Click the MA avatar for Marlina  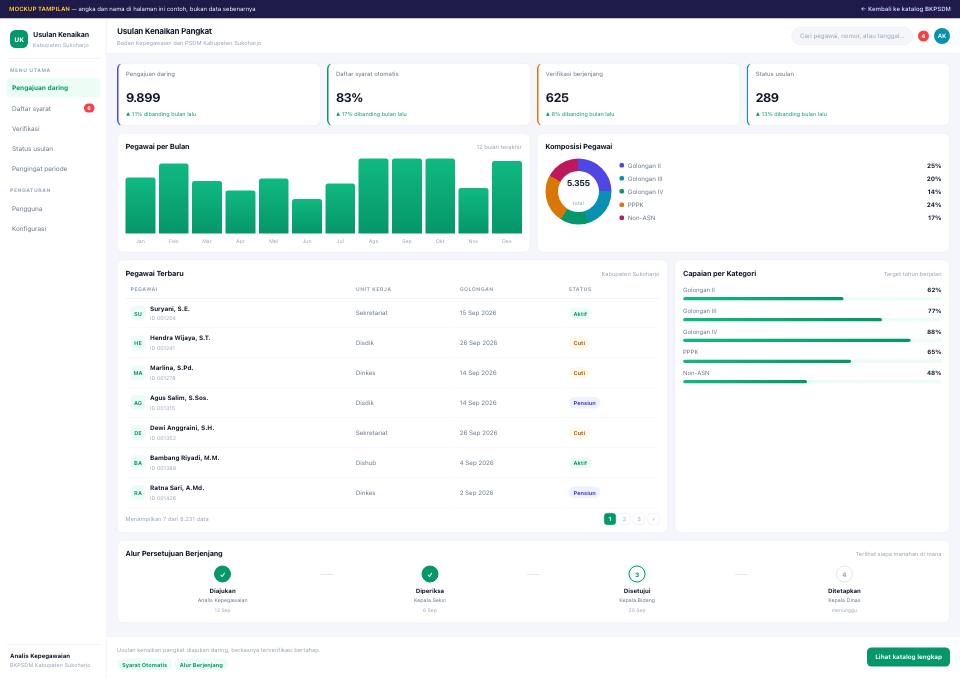[x=138, y=373]
